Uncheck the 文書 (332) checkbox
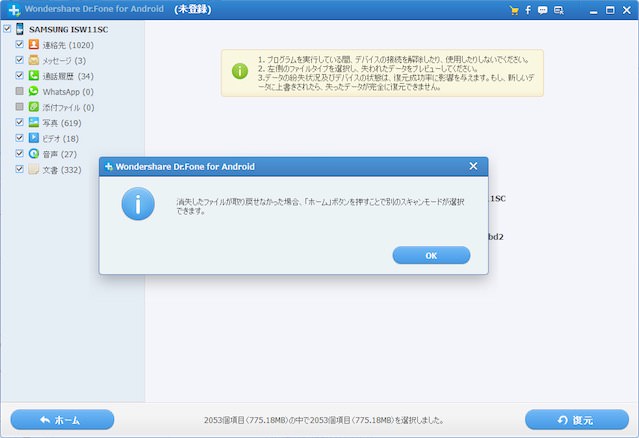Image resolution: width=639 pixels, height=438 pixels. (x=19, y=169)
